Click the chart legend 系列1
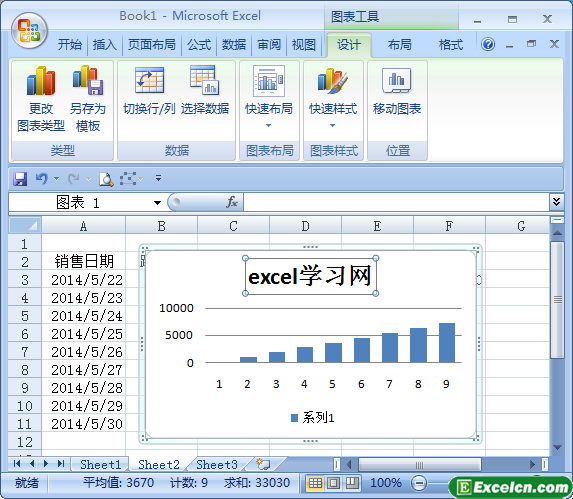This screenshot has width=573, height=499. click(x=312, y=417)
